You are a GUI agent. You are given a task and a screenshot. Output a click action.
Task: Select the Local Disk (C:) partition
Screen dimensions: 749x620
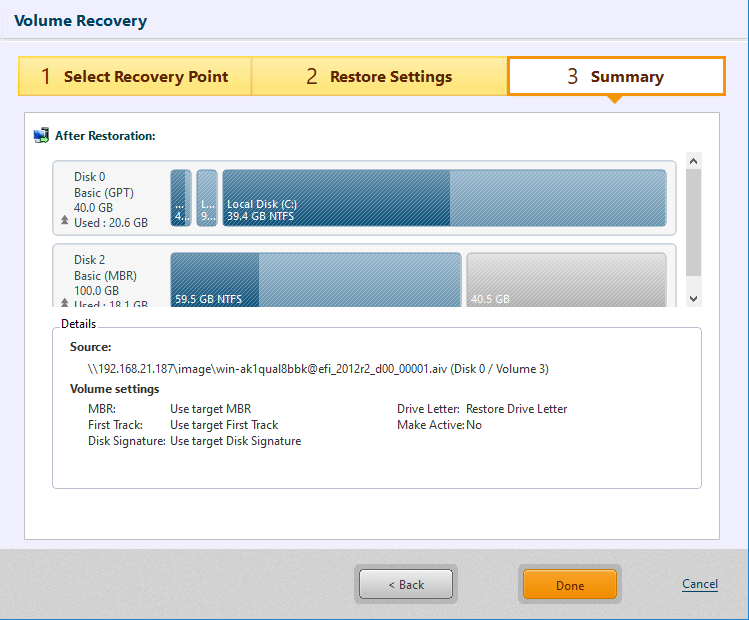pyautogui.click(x=444, y=197)
